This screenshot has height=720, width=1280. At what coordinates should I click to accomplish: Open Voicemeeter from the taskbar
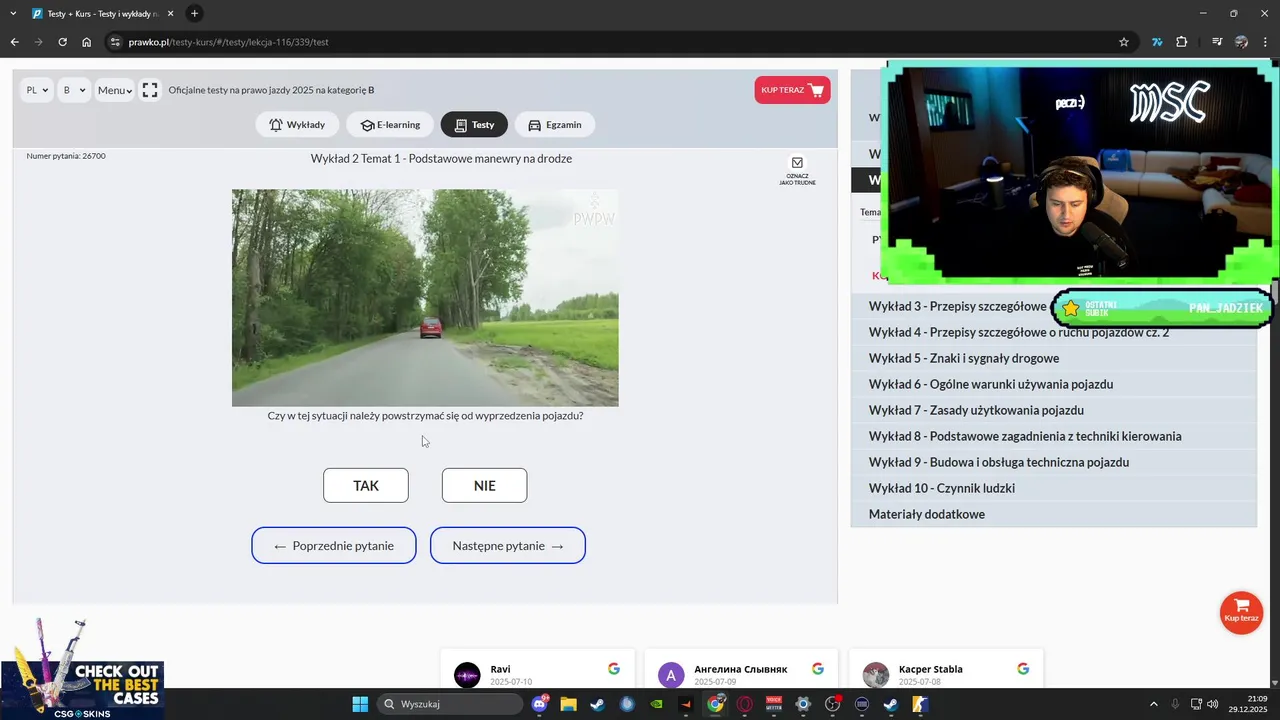click(x=774, y=704)
